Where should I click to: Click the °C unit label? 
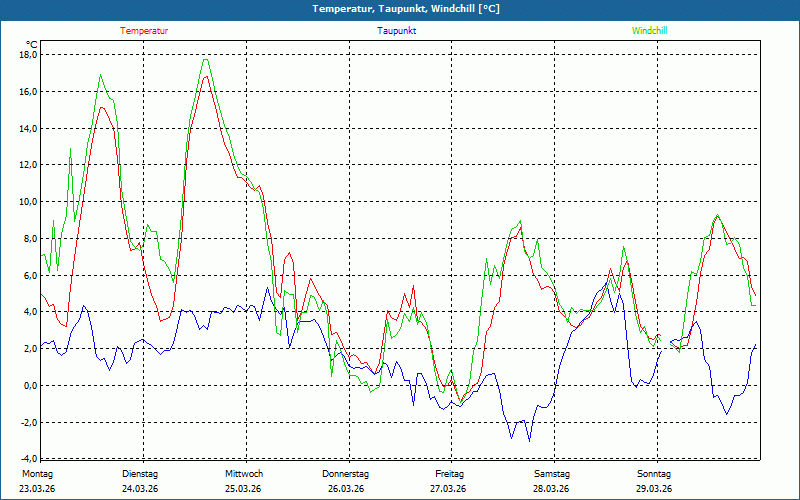pos(32,44)
